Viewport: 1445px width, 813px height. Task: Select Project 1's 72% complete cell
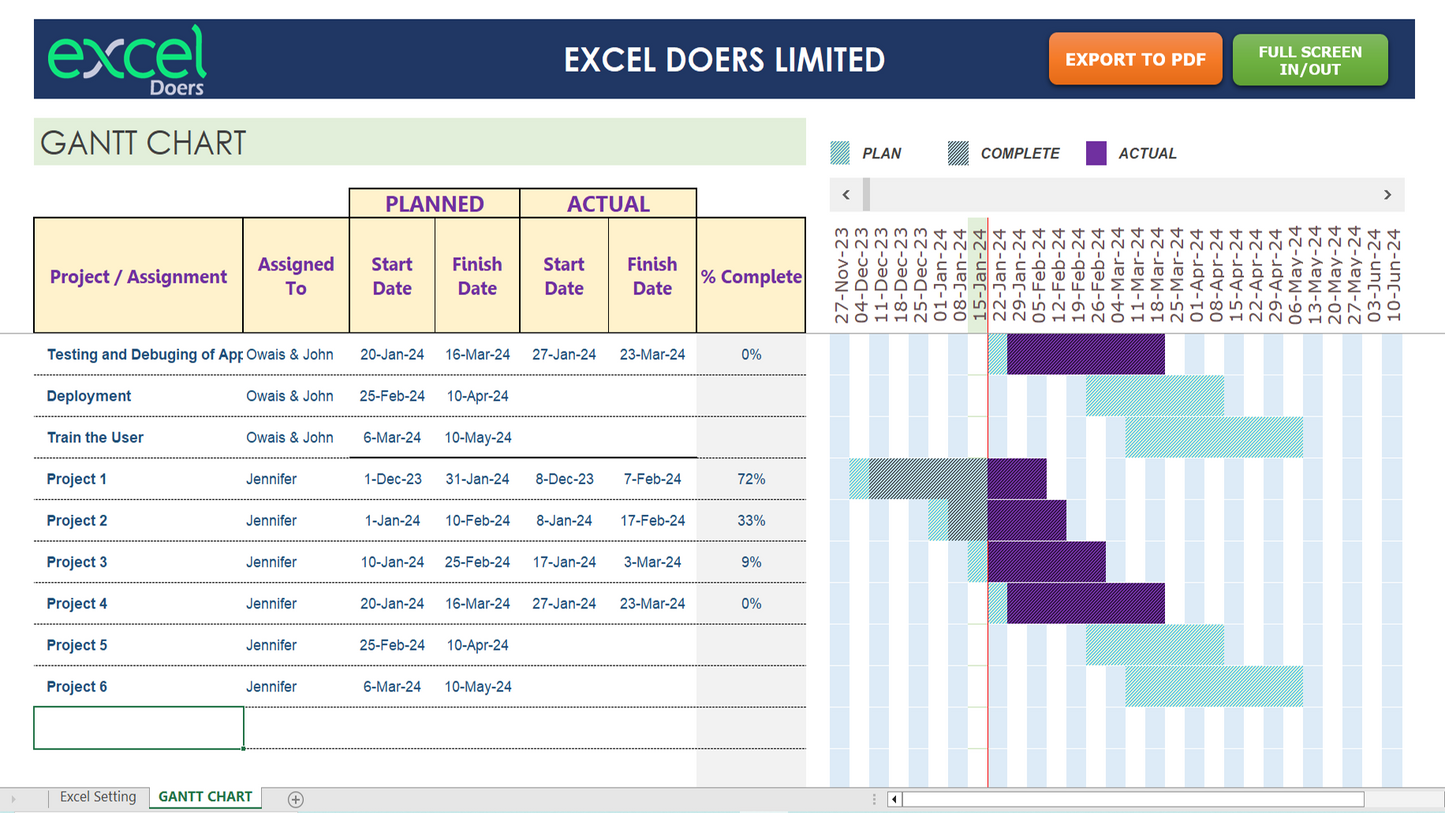click(750, 479)
